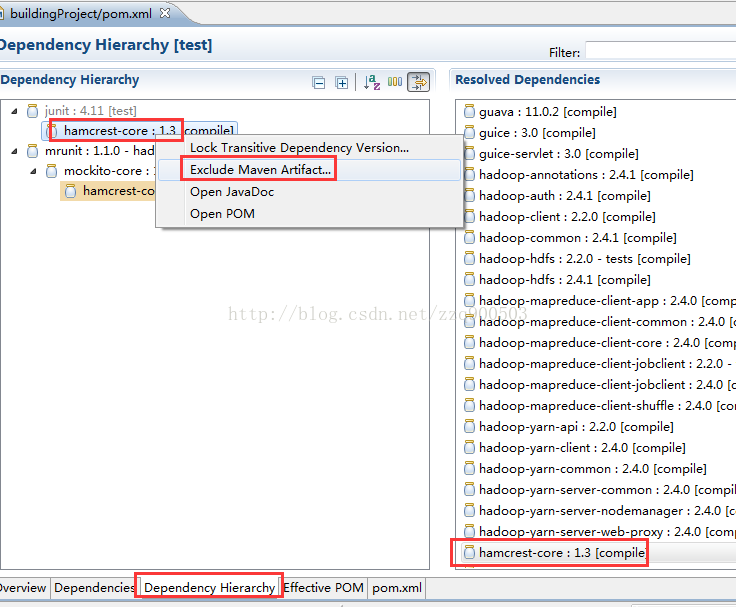Click the jar icon beside hadoop-yarn-api
The image size is (736, 607).
click(469, 426)
